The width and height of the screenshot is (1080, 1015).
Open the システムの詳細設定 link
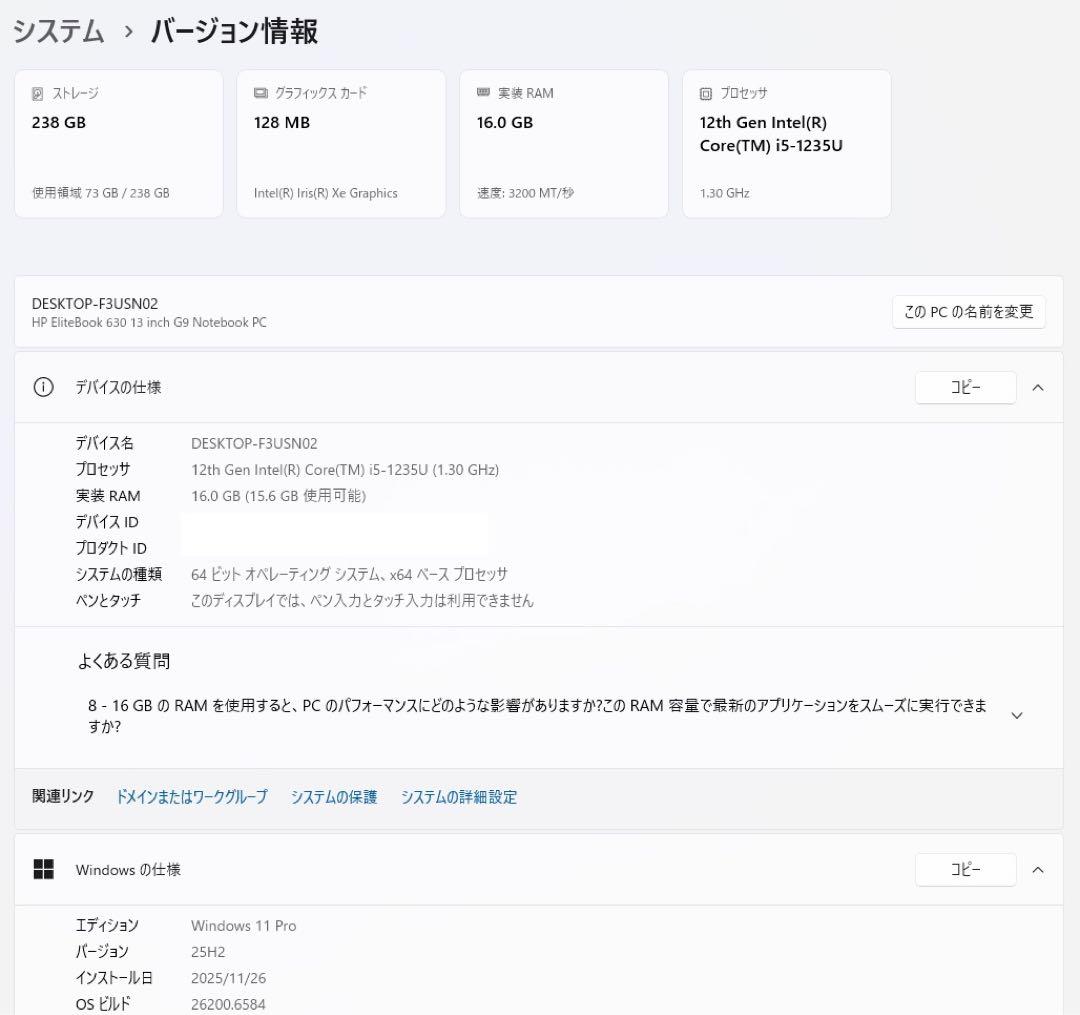click(458, 797)
